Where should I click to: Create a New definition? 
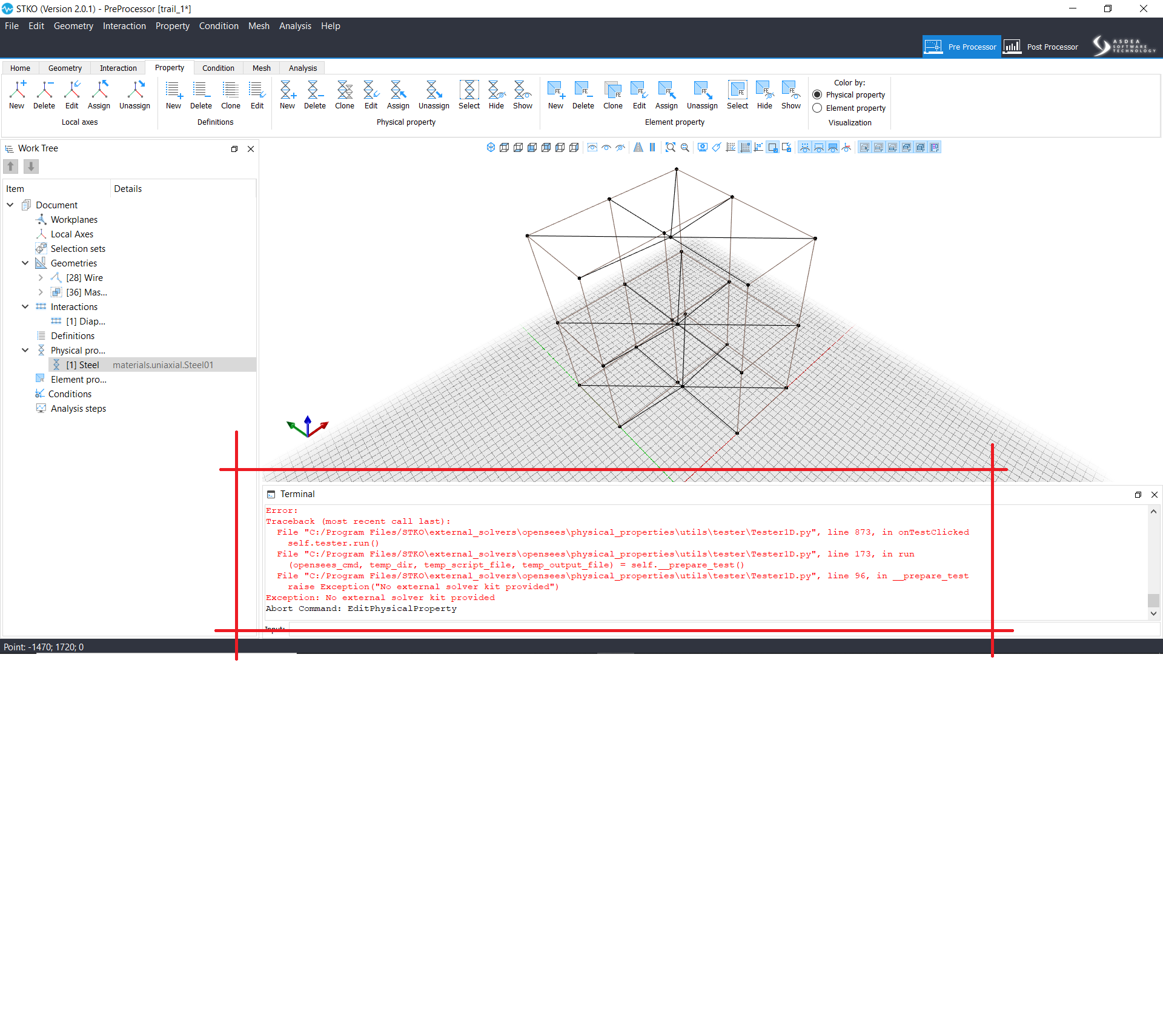click(x=173, y=95)
